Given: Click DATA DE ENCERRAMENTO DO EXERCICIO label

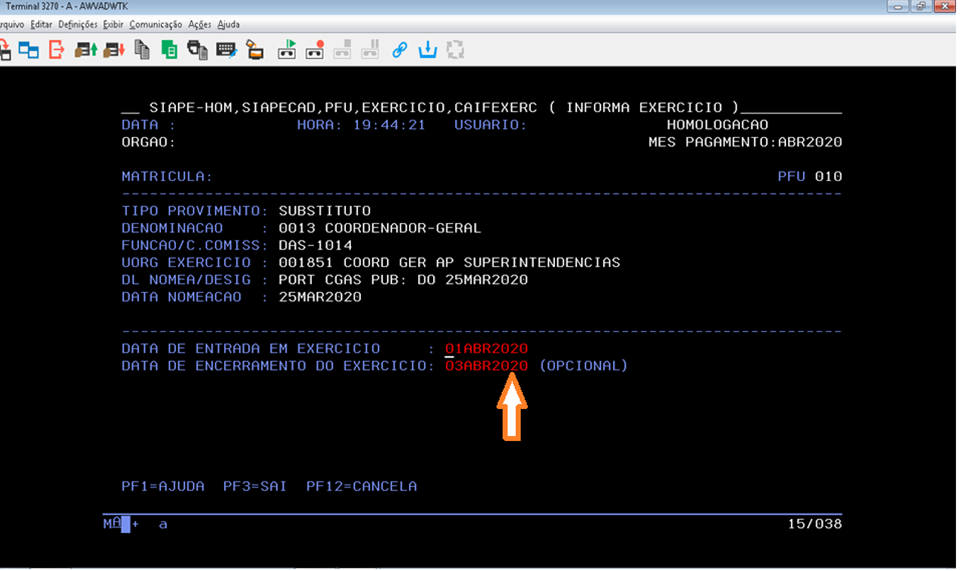Looking at the screenshot, I should point(278,366).
